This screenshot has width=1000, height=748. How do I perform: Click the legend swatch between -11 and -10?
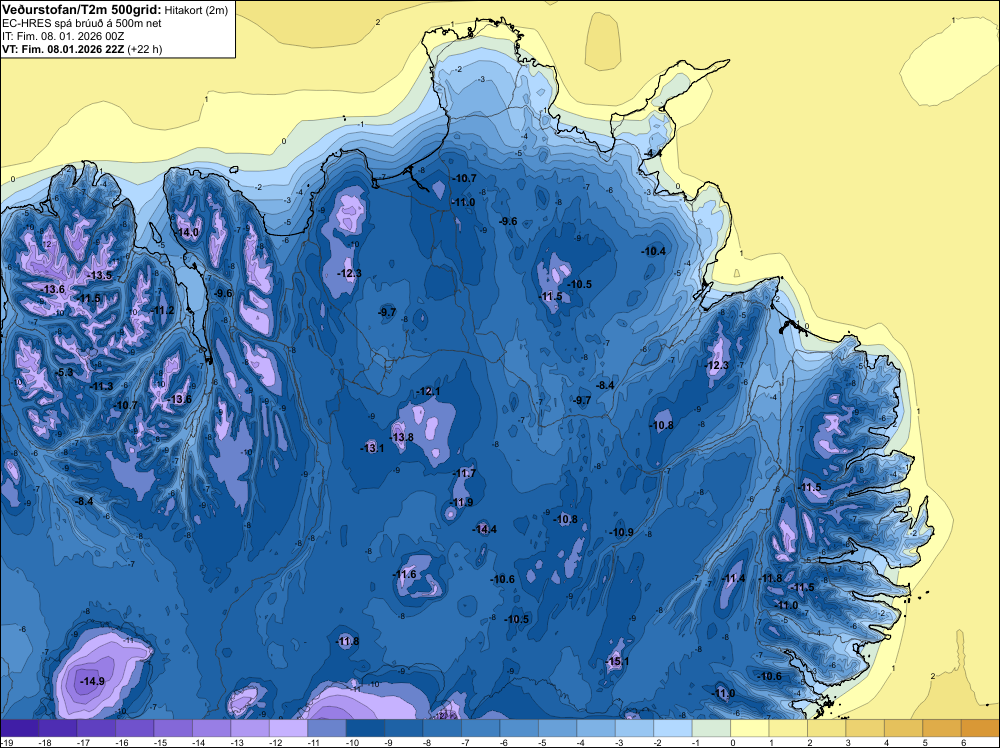[x=327, y=728]
